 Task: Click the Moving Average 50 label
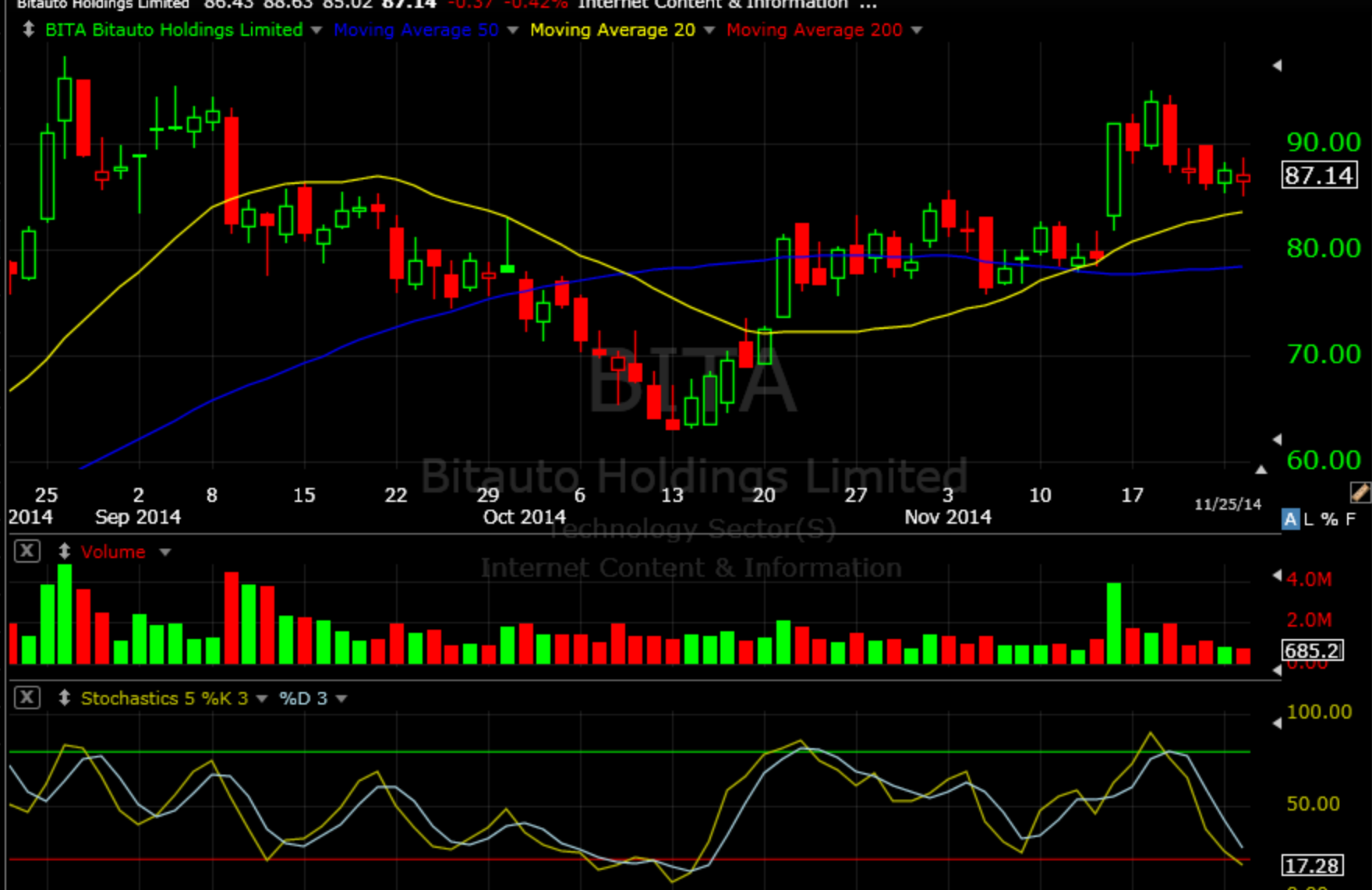coord(416,30)
